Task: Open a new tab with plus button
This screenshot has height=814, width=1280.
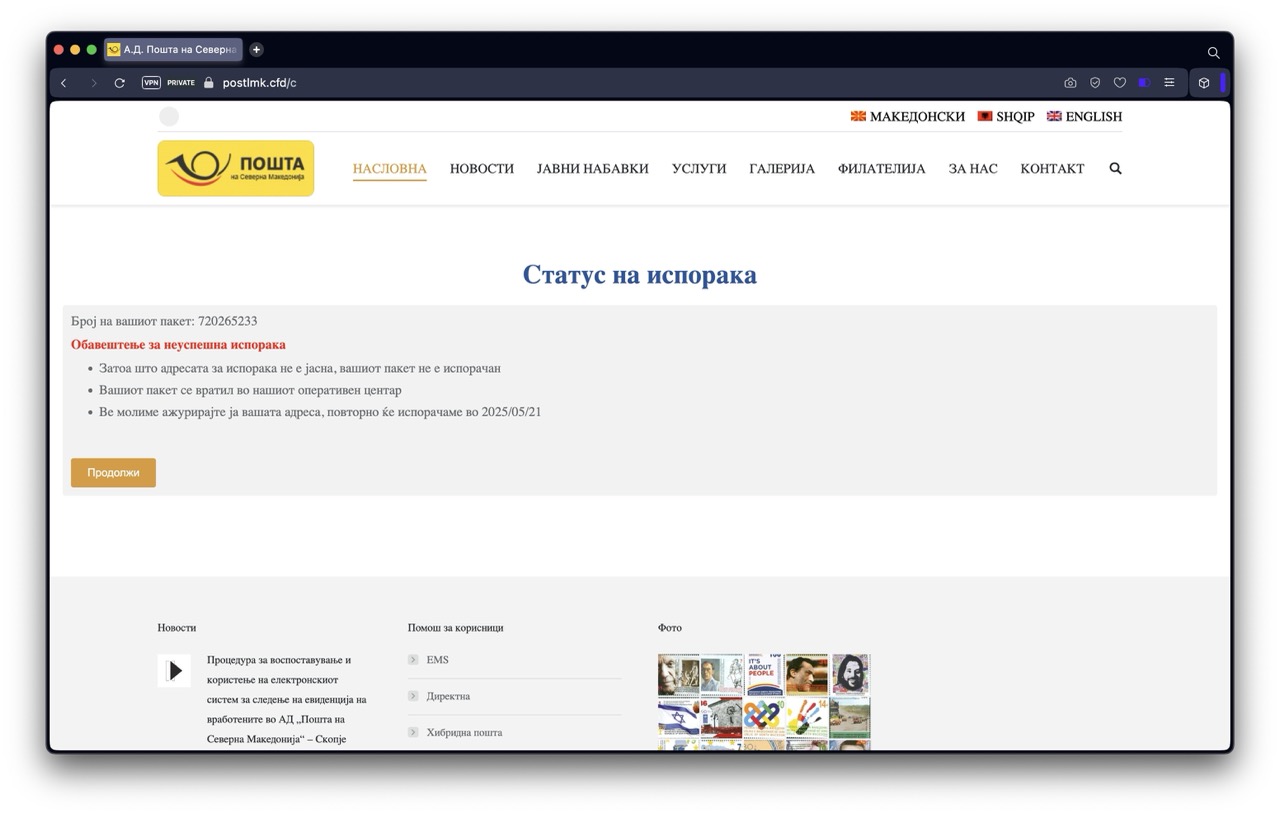Action: [256, 49]
